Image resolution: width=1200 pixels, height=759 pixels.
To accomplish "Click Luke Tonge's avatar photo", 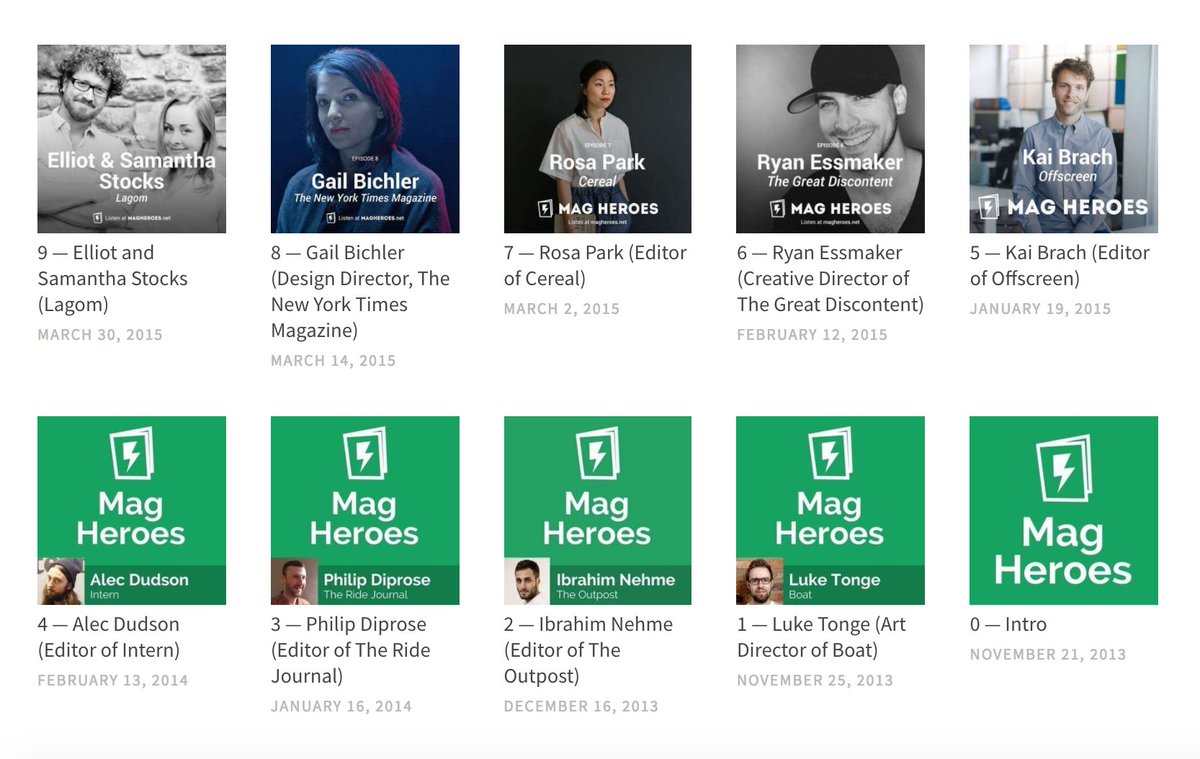I will 760,582.
